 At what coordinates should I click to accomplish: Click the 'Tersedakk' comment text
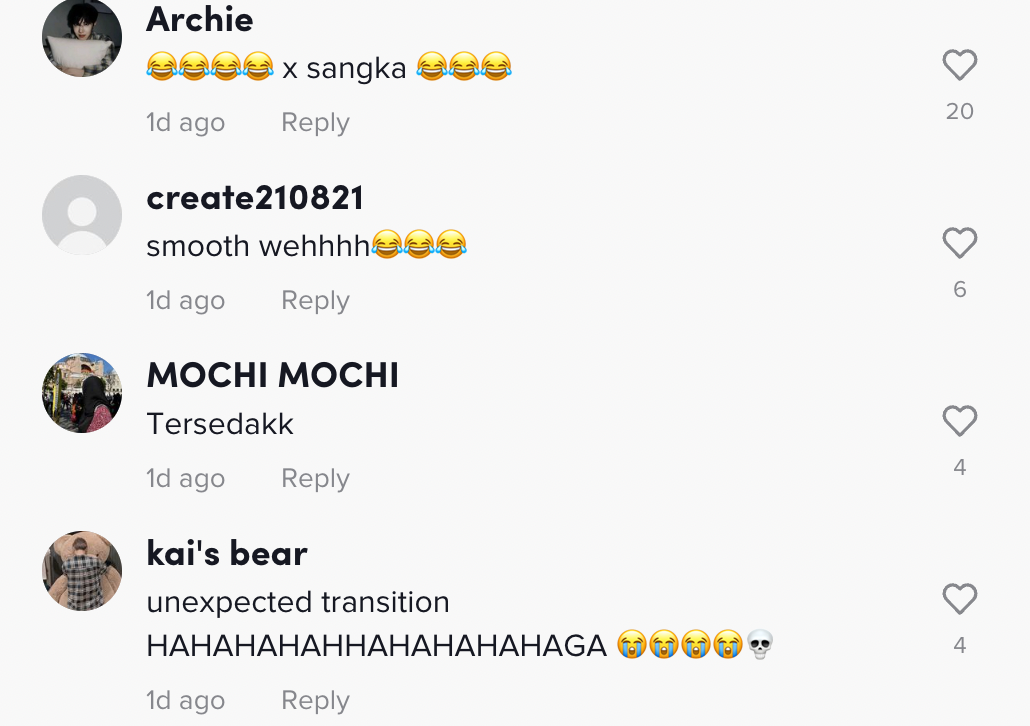tap(220, 424)
